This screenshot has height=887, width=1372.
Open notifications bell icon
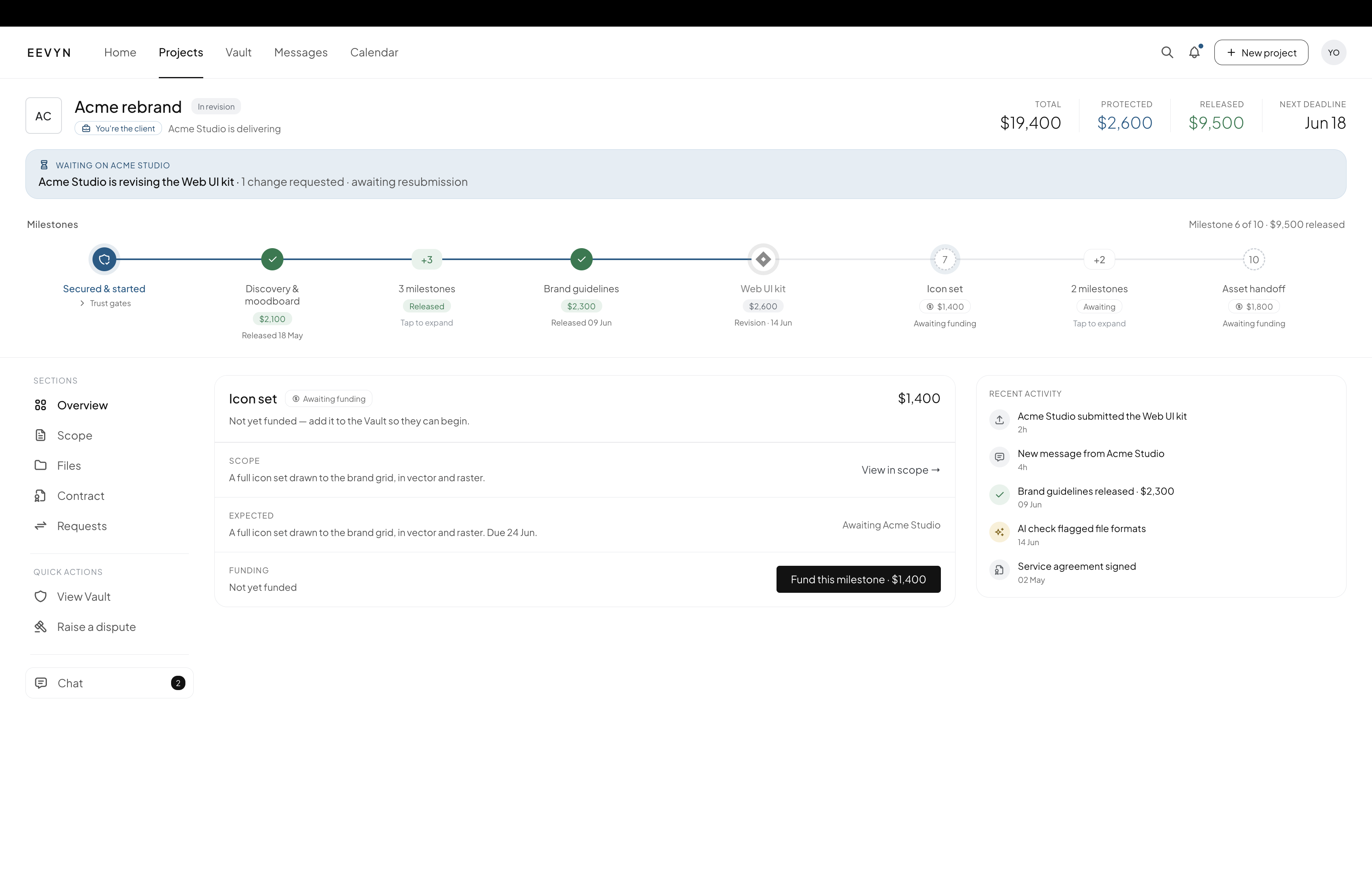[x=1195, y=52]
